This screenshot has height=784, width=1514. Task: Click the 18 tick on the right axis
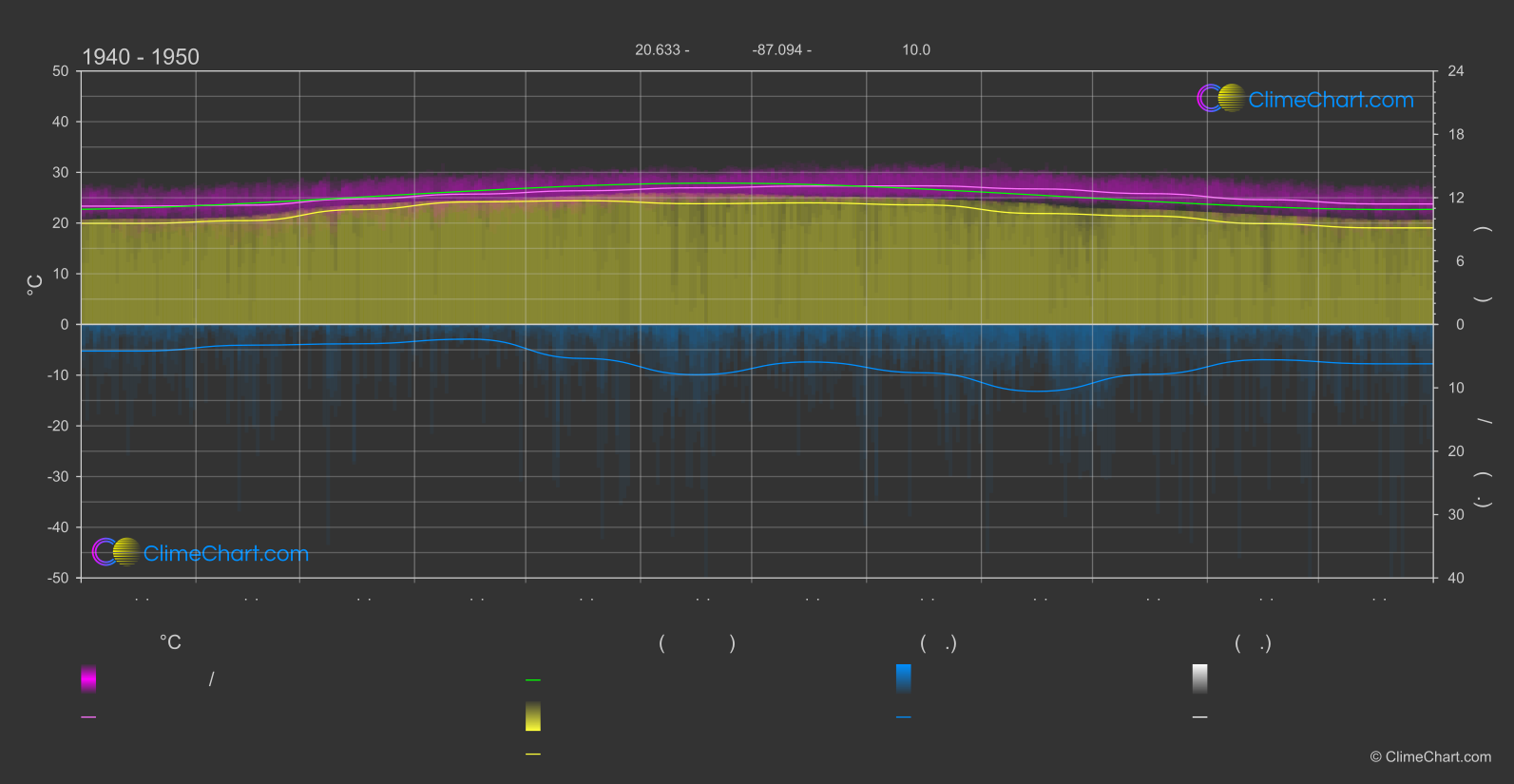(x=1456, y=135)
